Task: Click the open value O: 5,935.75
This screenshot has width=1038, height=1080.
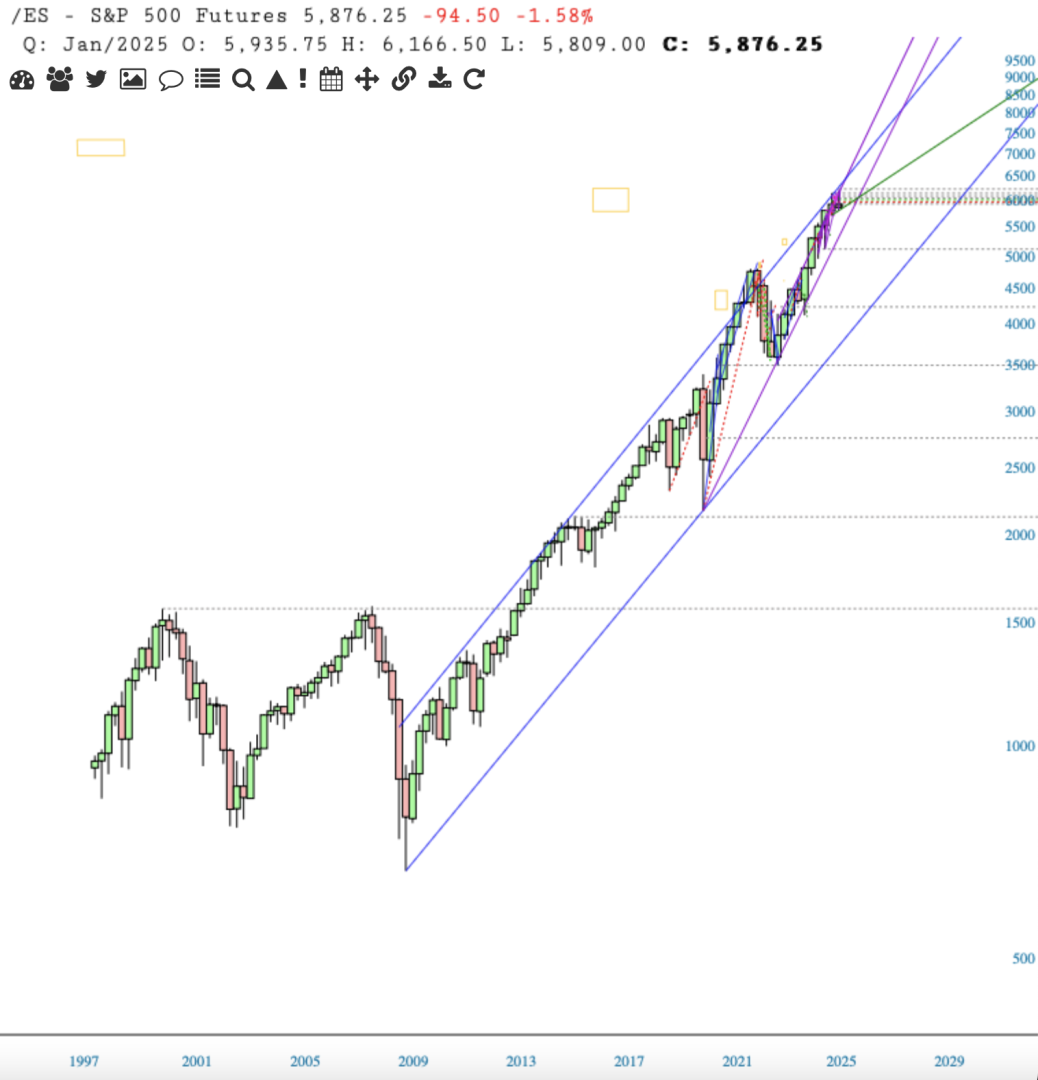Action: (x=255, y=44)
